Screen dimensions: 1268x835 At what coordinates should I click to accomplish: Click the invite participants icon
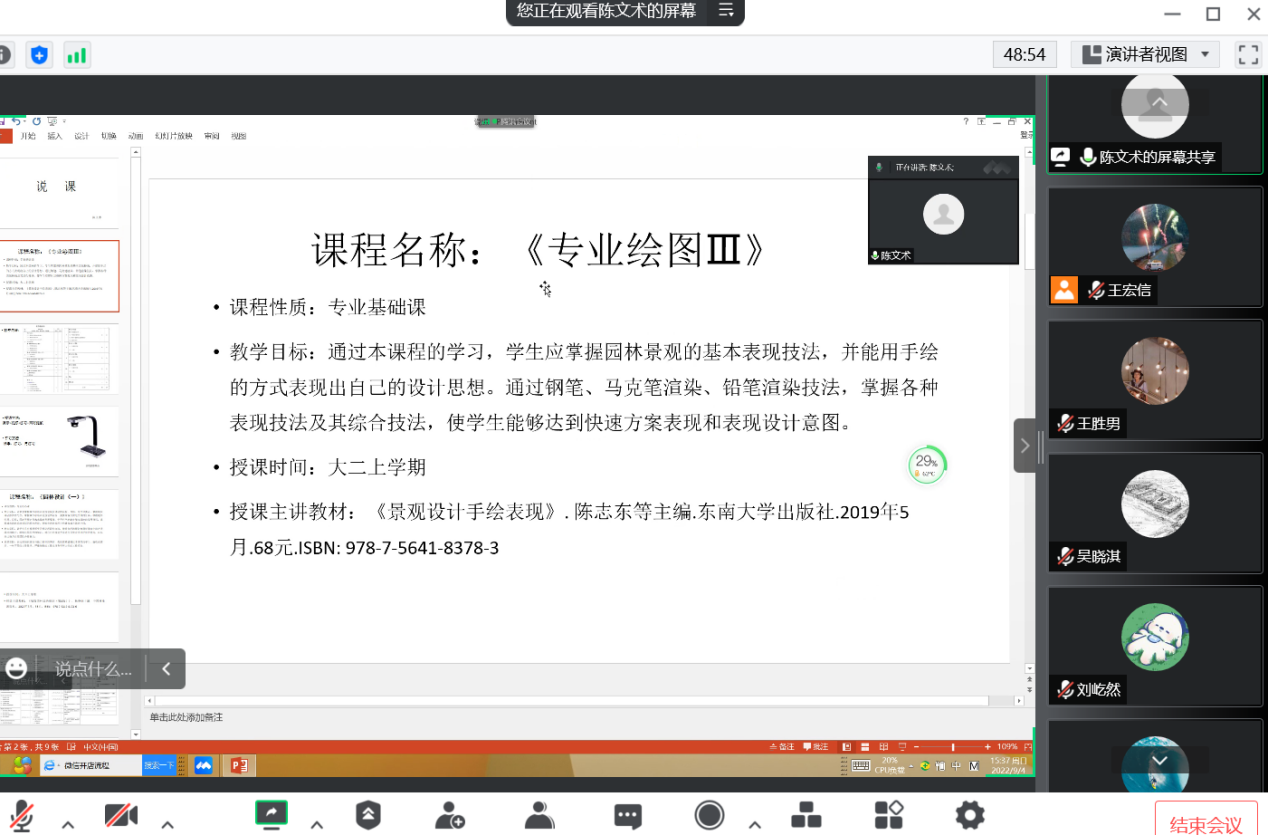pos(450,816)
